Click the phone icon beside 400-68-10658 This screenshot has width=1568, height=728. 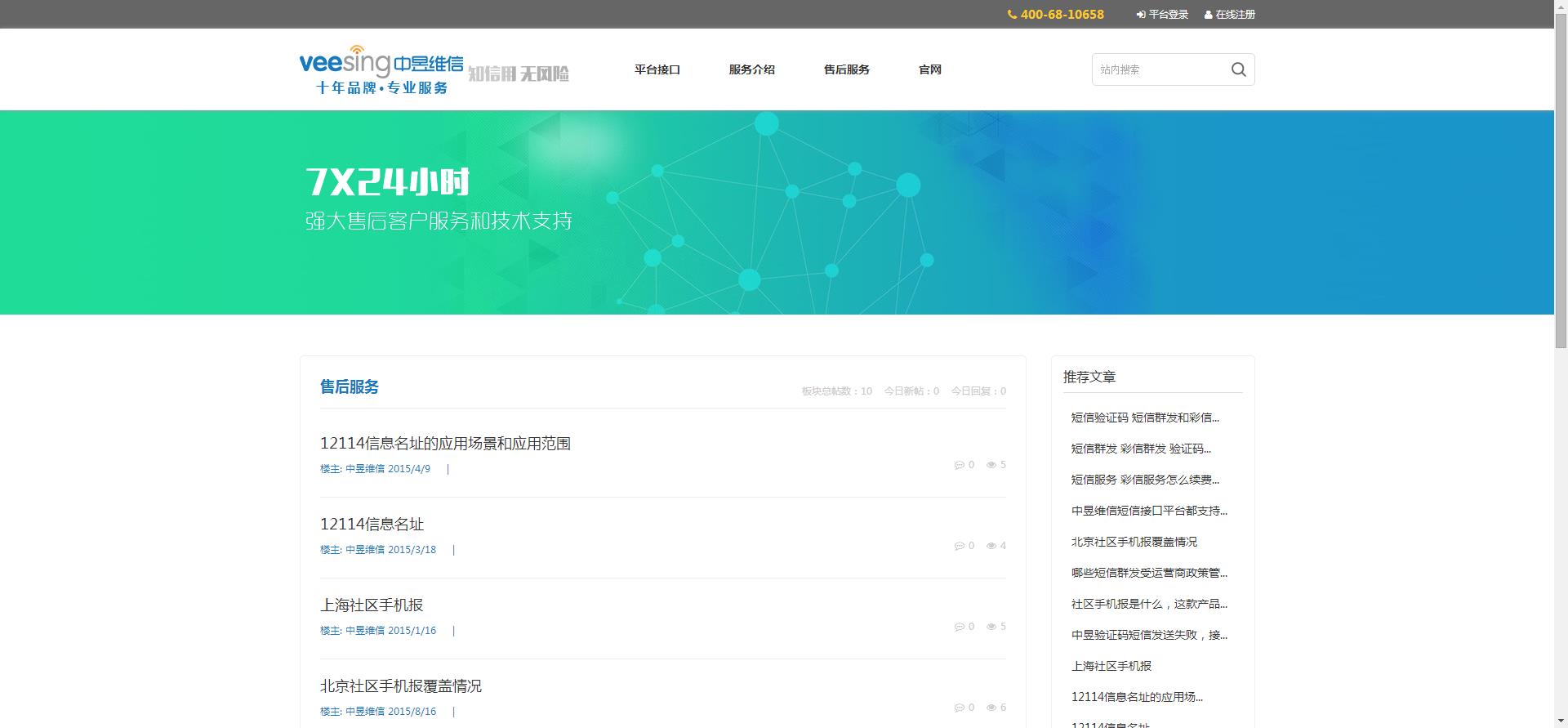(x=1012, y=15)
